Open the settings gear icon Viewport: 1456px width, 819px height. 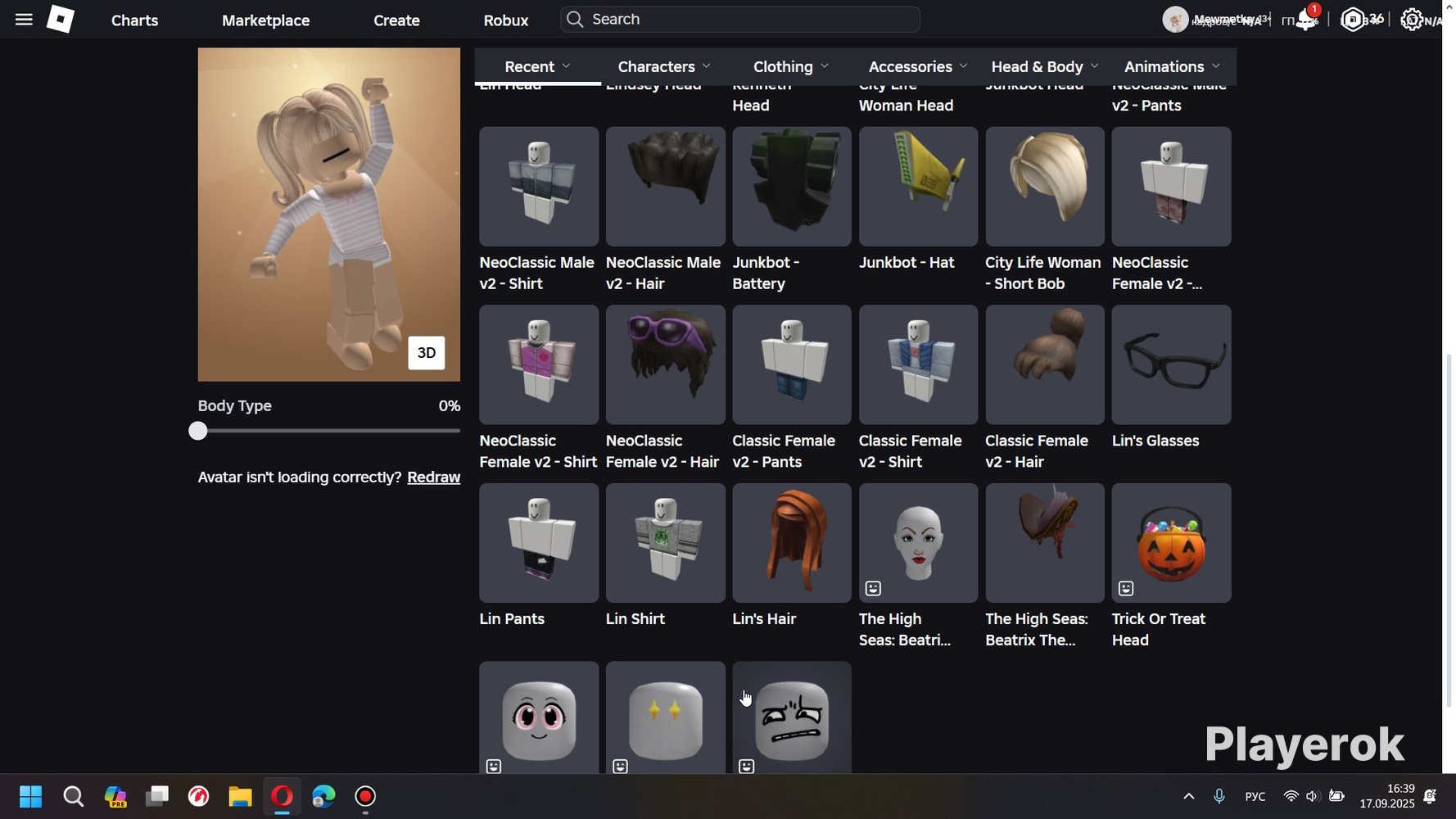(x=1411, y=20)
